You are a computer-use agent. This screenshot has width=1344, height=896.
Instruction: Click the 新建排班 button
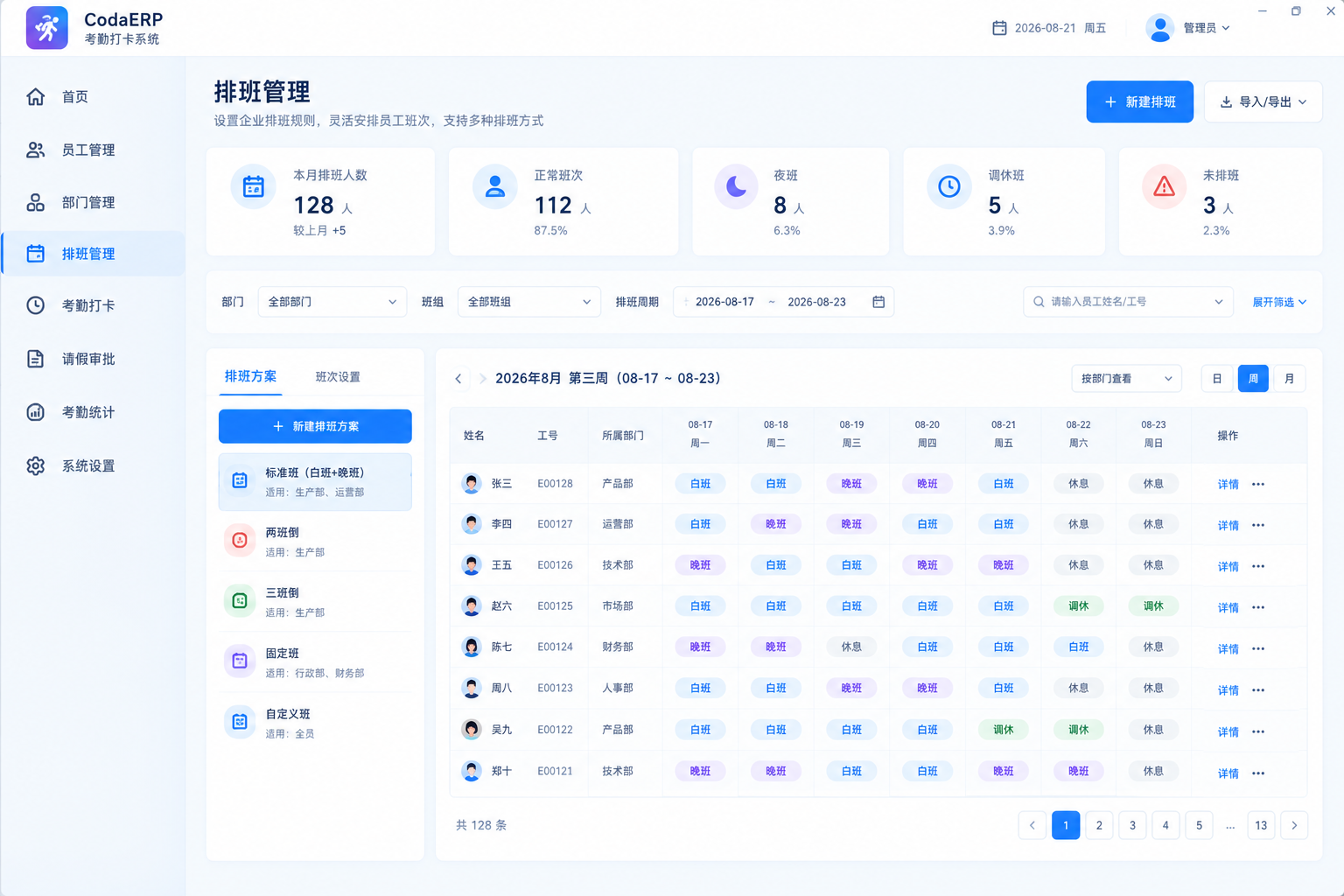[1139, 102]
